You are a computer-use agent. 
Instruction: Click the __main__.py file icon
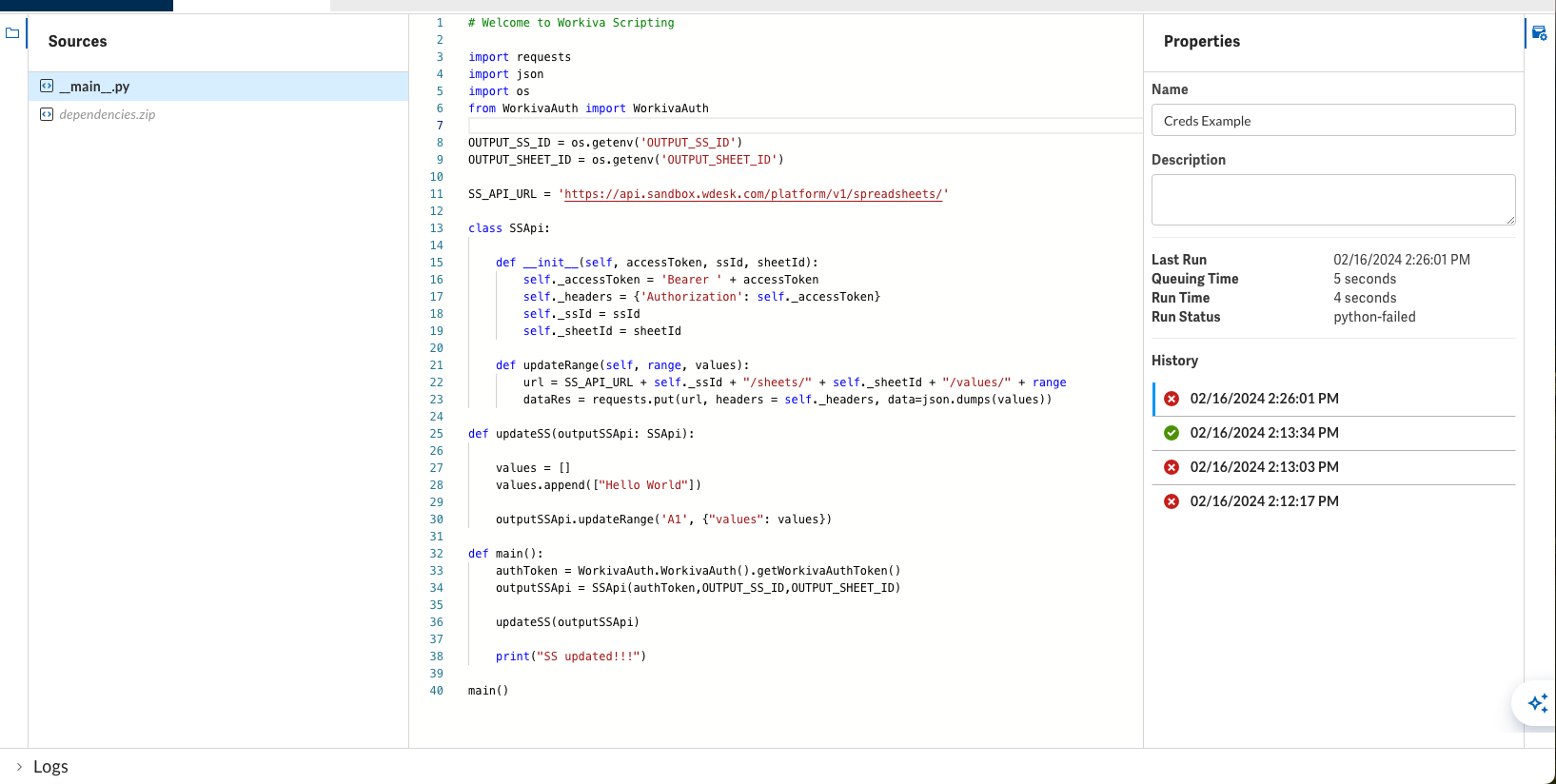(47, 86)
